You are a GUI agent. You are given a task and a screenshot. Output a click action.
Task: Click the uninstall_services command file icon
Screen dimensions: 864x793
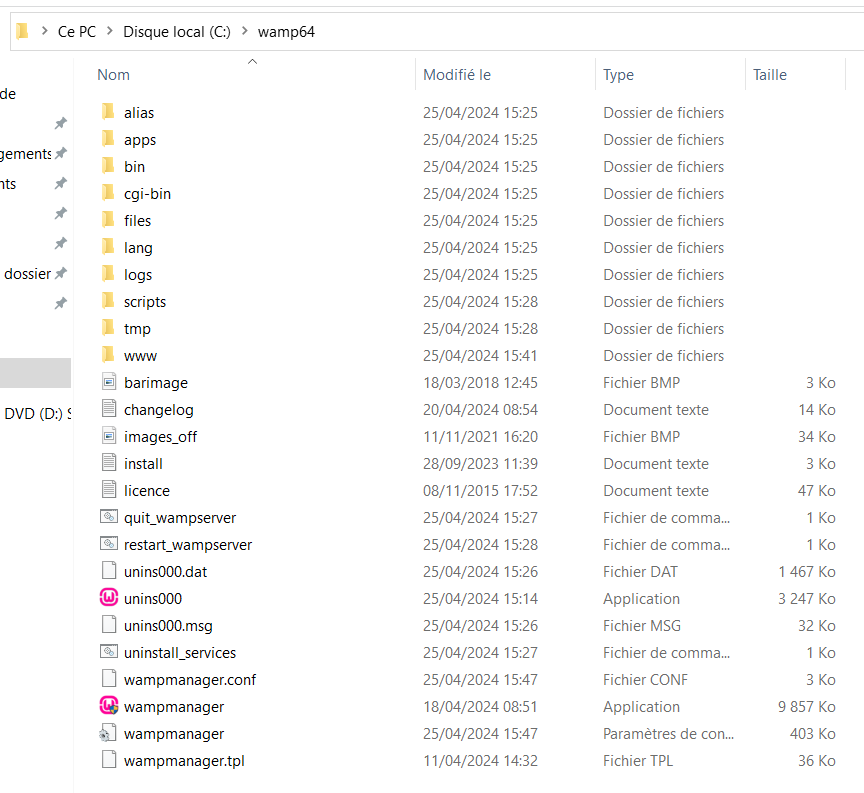click(109, 652)
